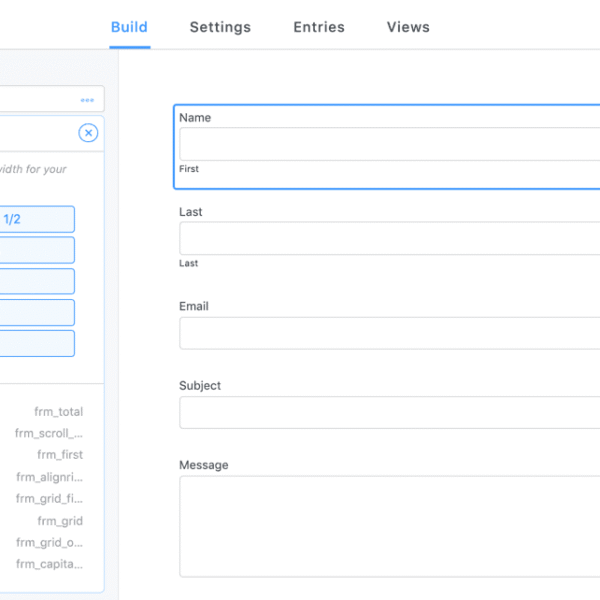Viewport: 600px width, 600px height.
Task: Switch to the Build tab
Action: pos(129,27)
